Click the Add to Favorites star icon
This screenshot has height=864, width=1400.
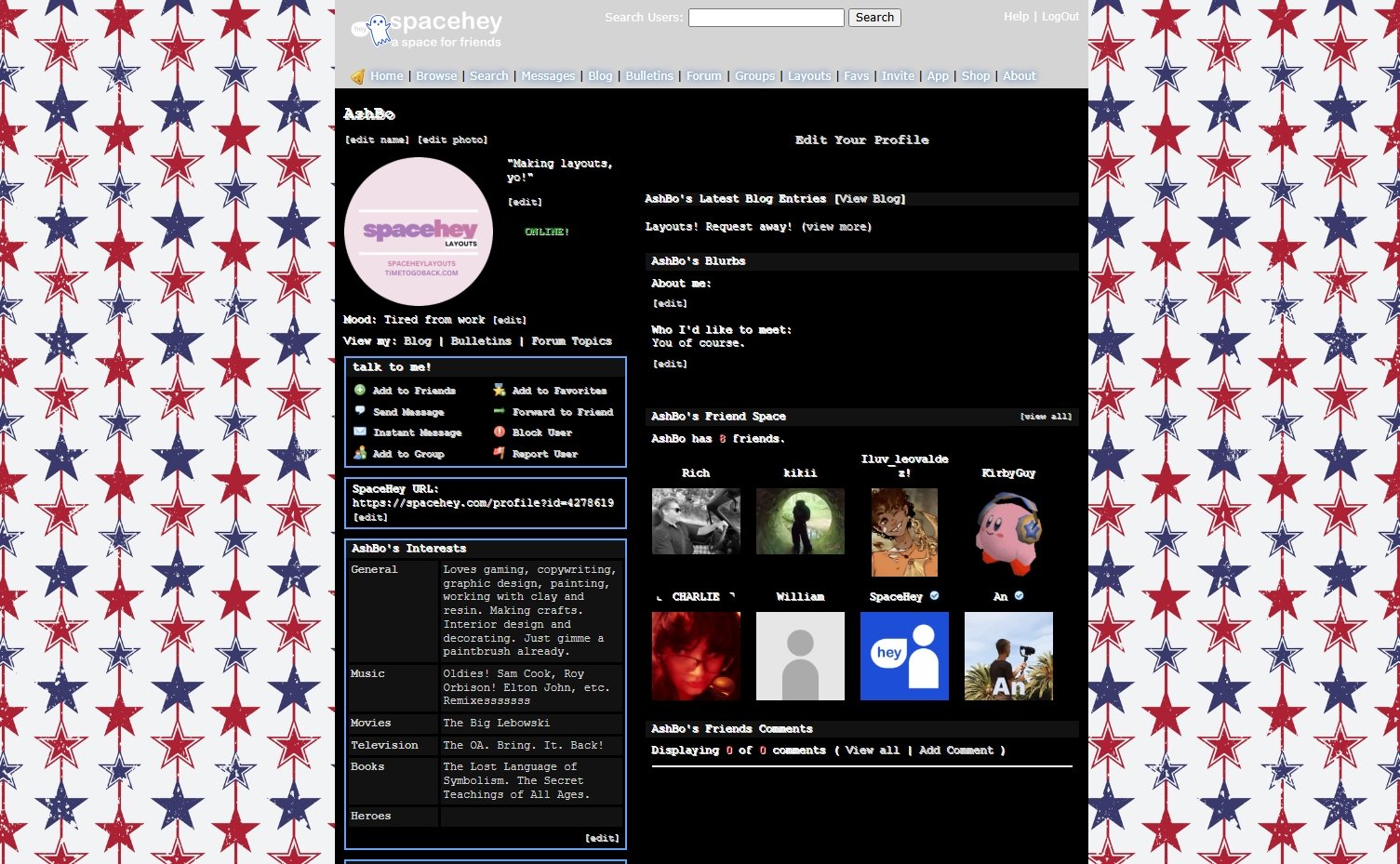(x=500, y=391)
